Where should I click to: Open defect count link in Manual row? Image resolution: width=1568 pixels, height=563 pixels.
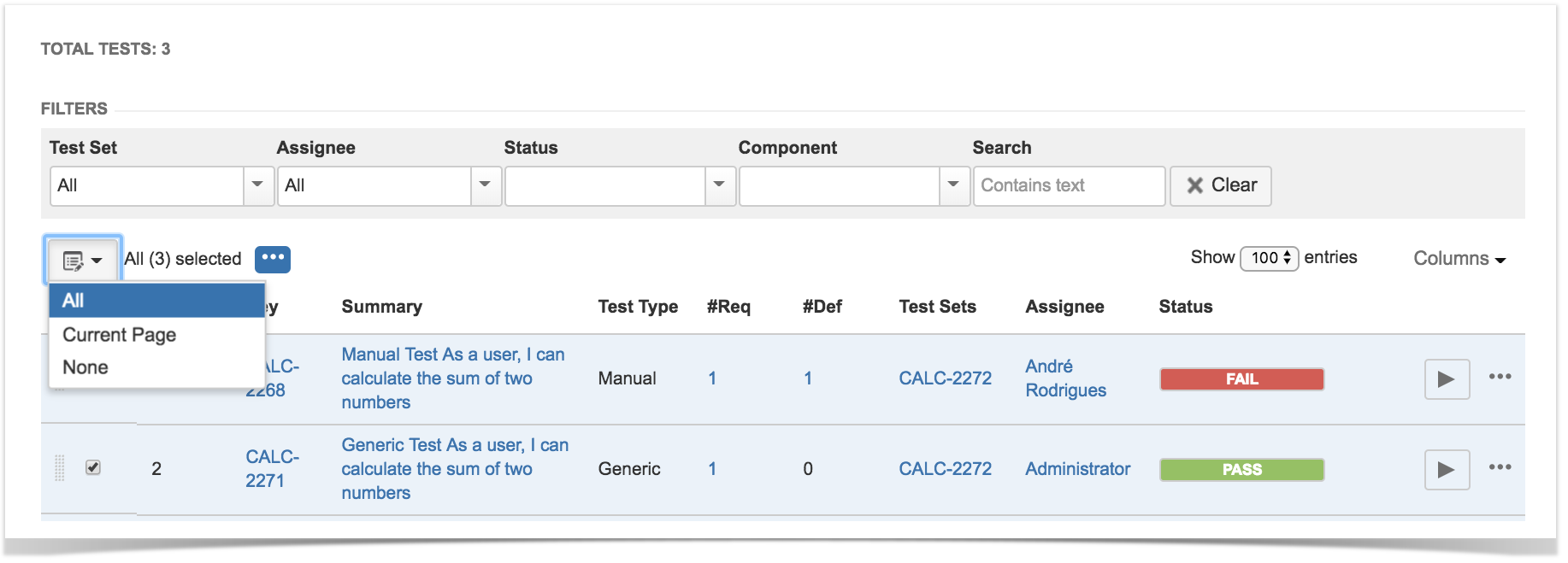pyautogui.click(x=808, y=378)
